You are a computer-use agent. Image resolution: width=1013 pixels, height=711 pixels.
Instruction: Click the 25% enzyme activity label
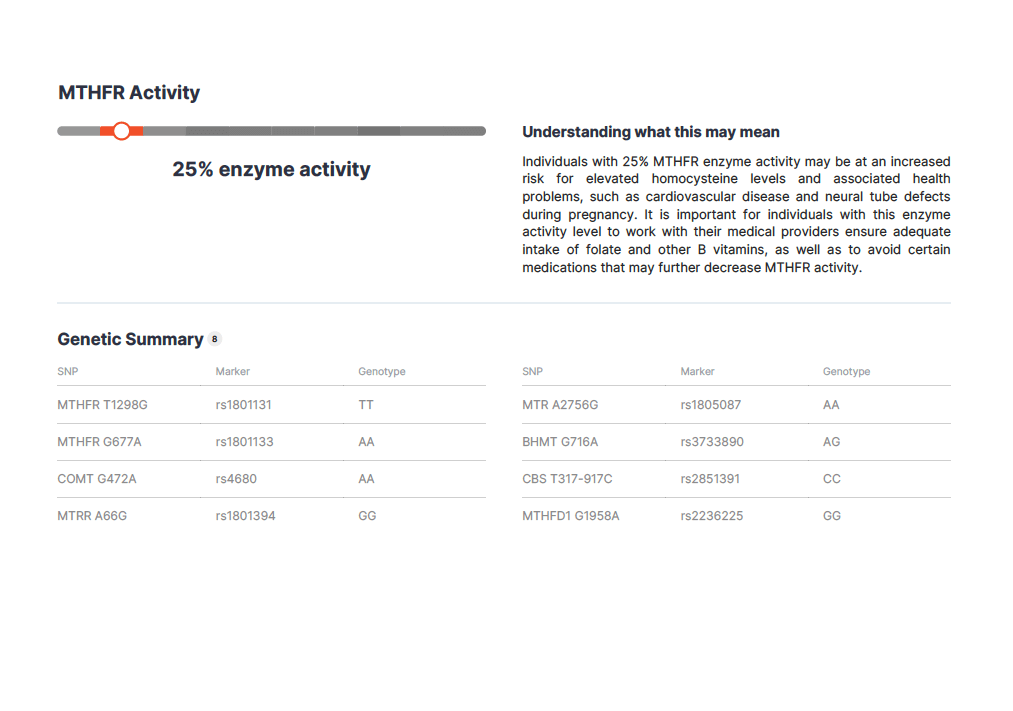pyautogui.click(x=271, y=169)
